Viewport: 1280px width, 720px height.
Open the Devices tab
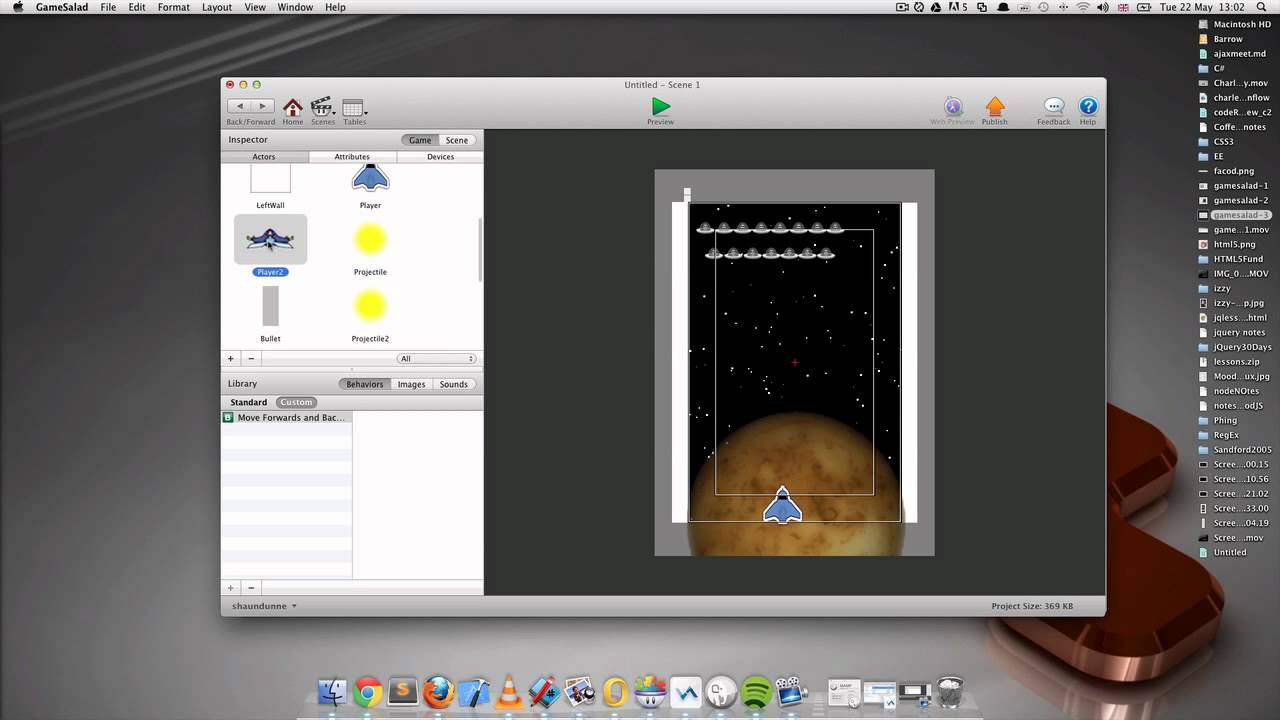coord(440,157)
